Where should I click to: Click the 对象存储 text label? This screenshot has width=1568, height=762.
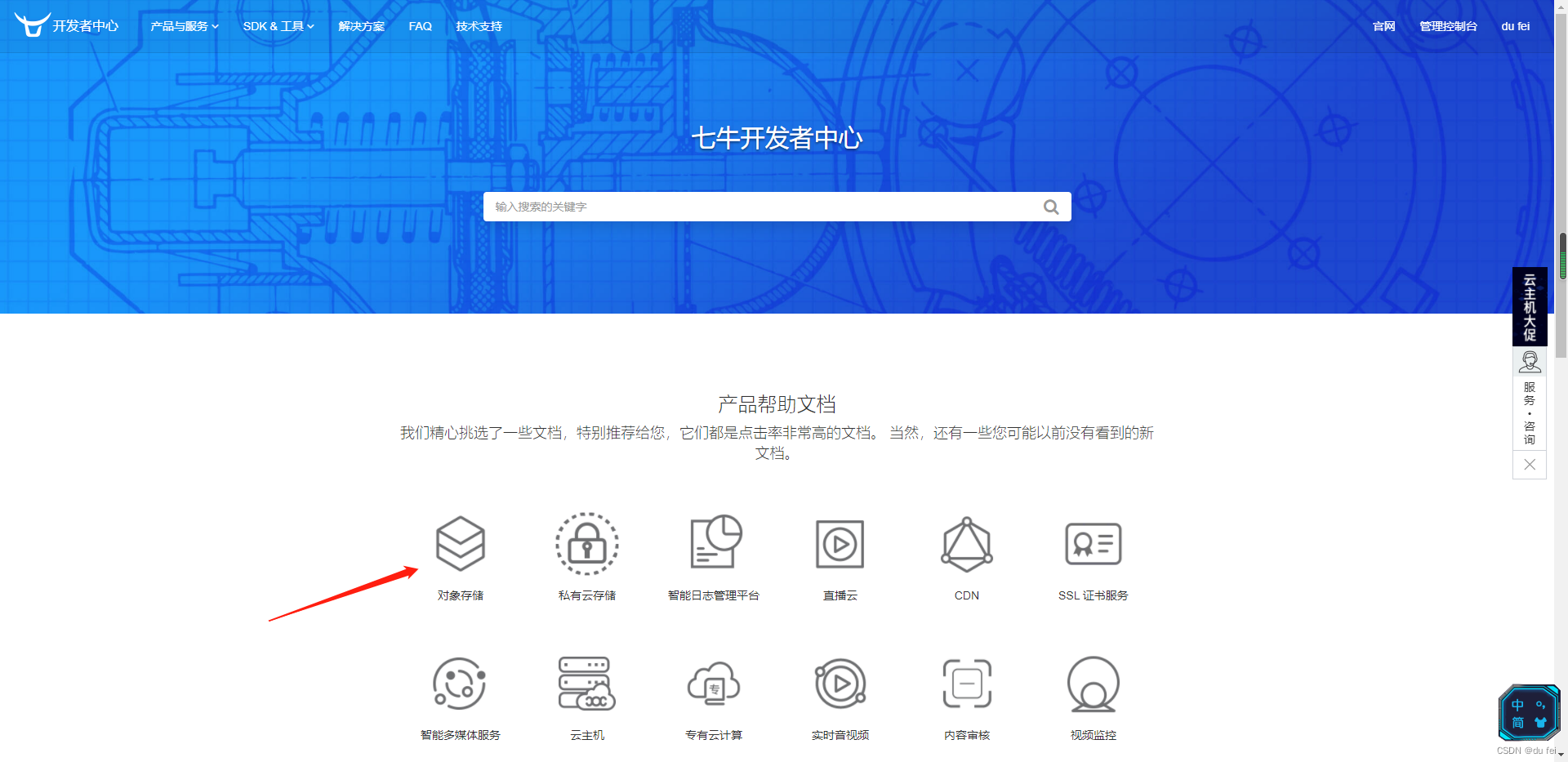pos(461,595)
